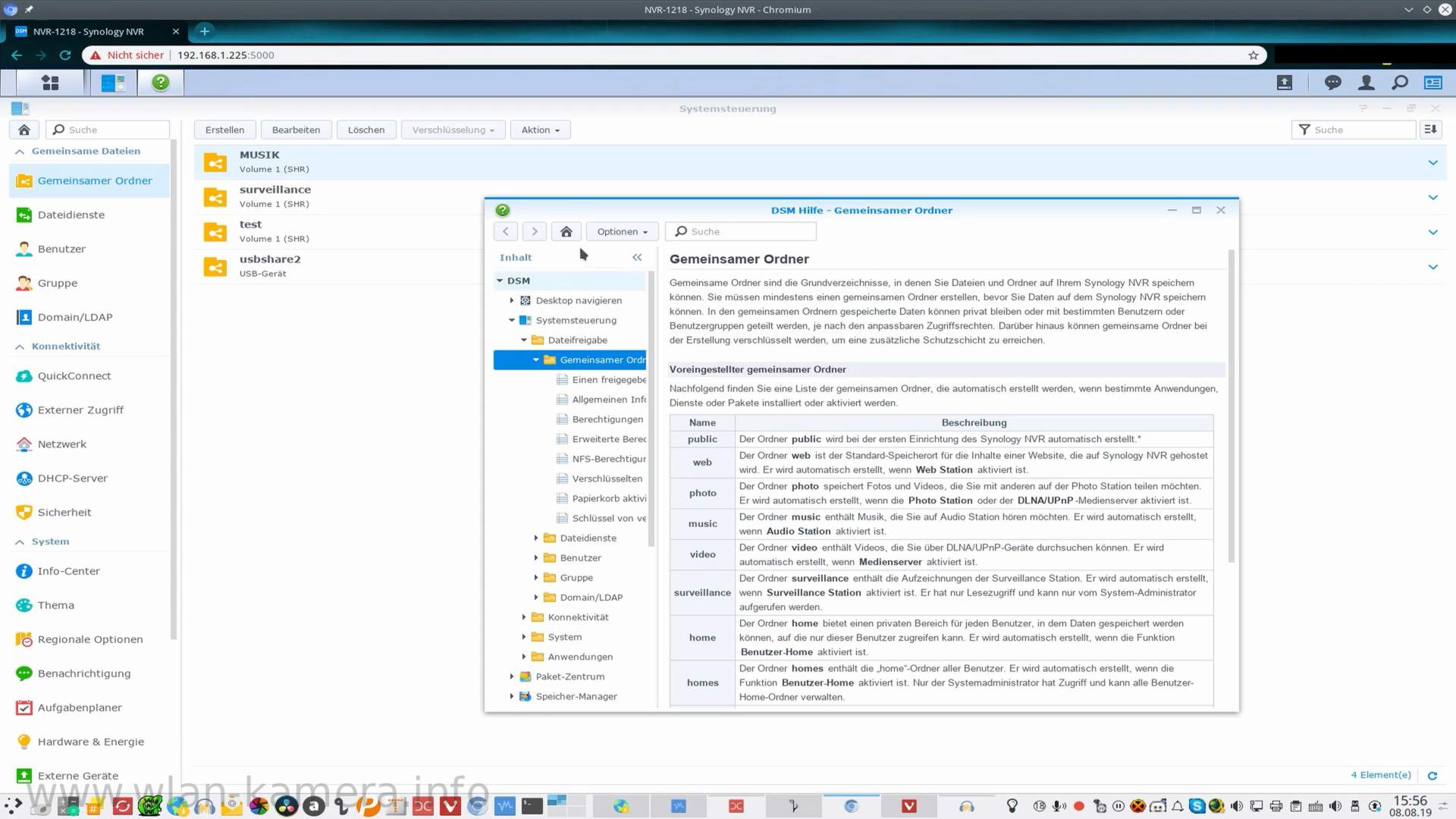Bookmark this page with the star icon
1456x819 pixels.
1253,55
